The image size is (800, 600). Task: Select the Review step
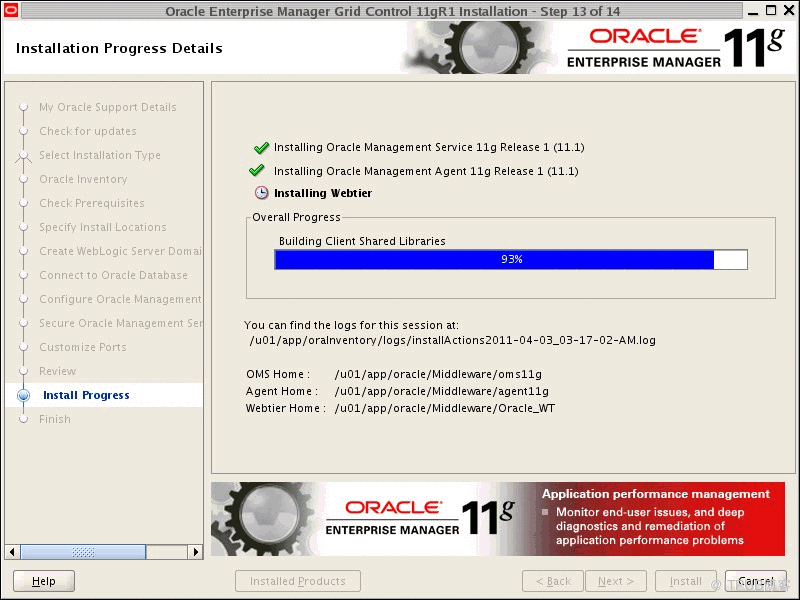[58, 371]
